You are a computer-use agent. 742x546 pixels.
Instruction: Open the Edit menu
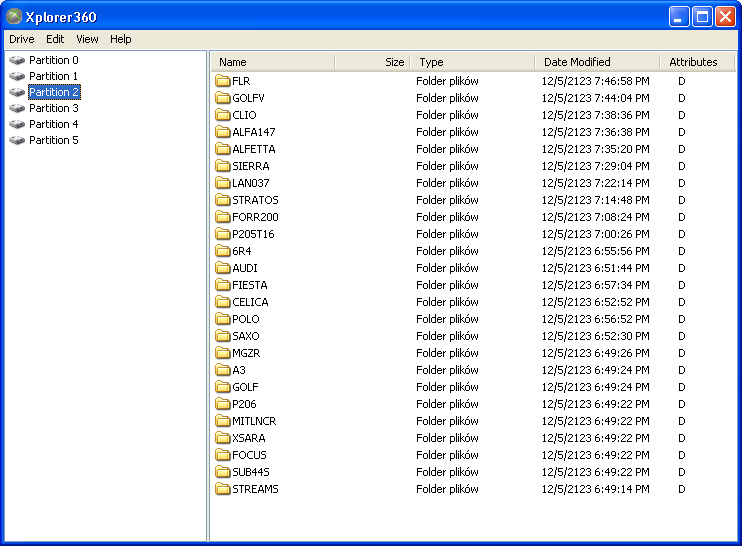(55, 39)
